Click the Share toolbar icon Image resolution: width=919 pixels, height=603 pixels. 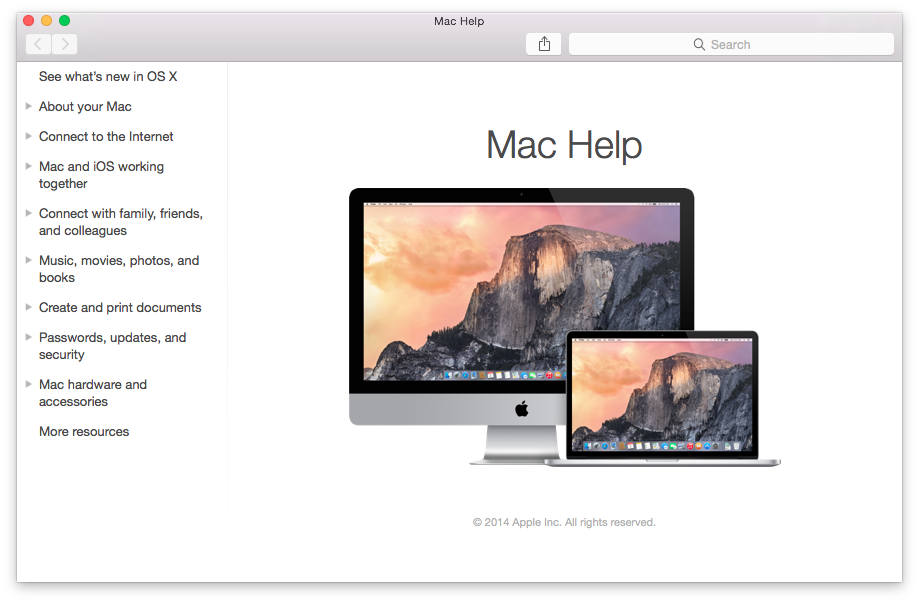544,44
